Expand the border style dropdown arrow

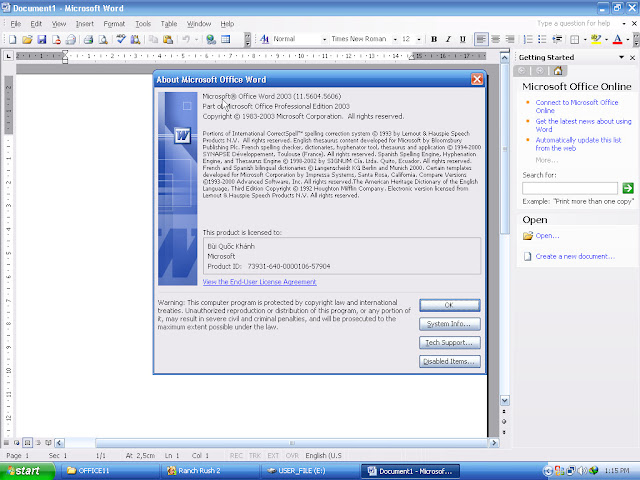pos(585,39)
